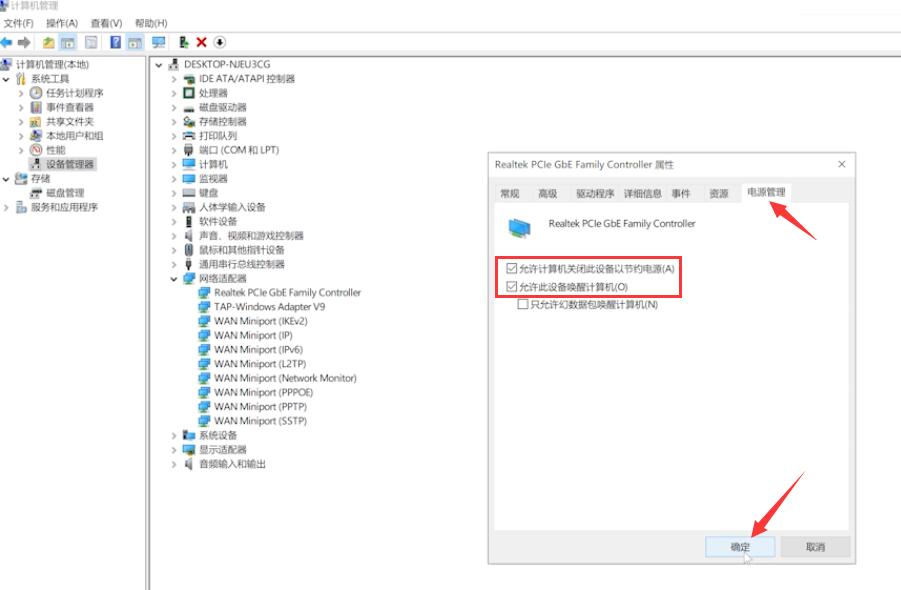Select WAN Miniport (Network Monitor) device
Screen dimensions: 901x590
285,378
